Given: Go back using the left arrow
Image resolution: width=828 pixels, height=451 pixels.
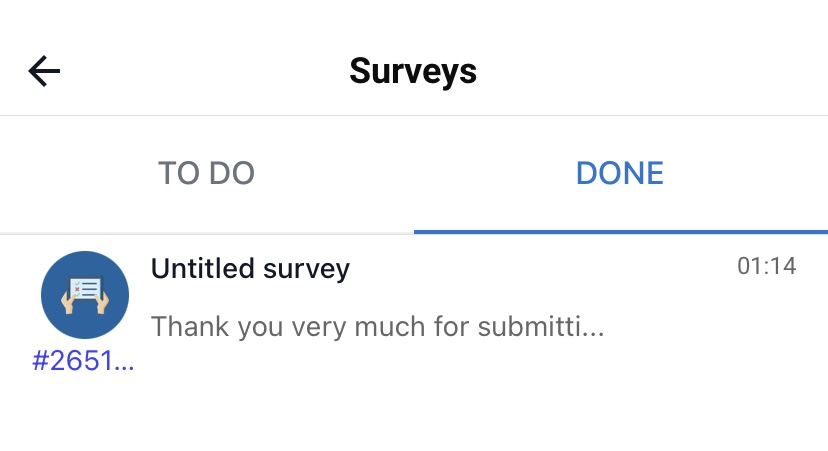Looking at the screenshot, I should [44, 71].
